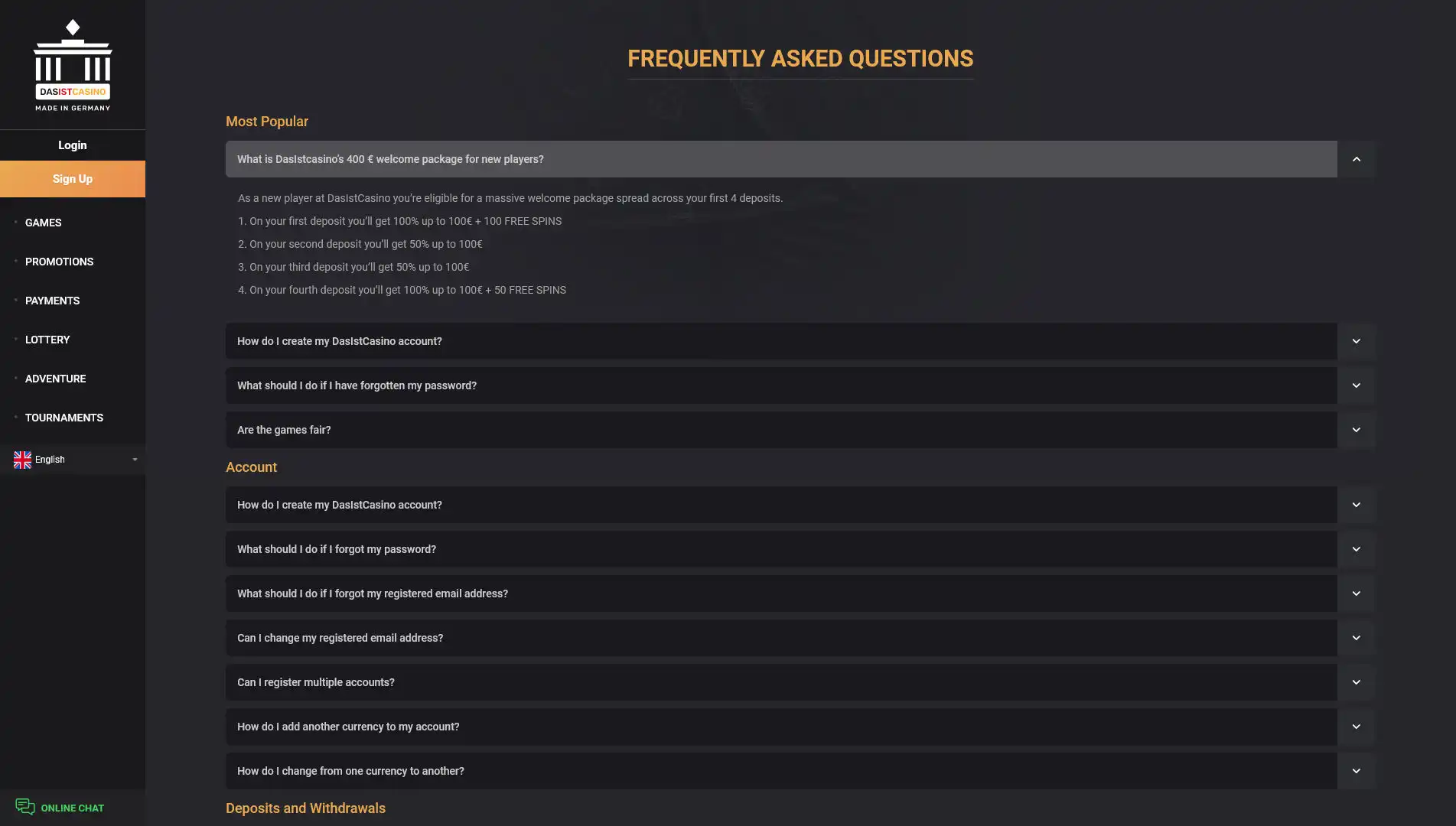This screenshot has height=826, width=1456.
Task: Click chevron beside "Can I register multiple accounts?"
Action: (x=1356, y=682)
